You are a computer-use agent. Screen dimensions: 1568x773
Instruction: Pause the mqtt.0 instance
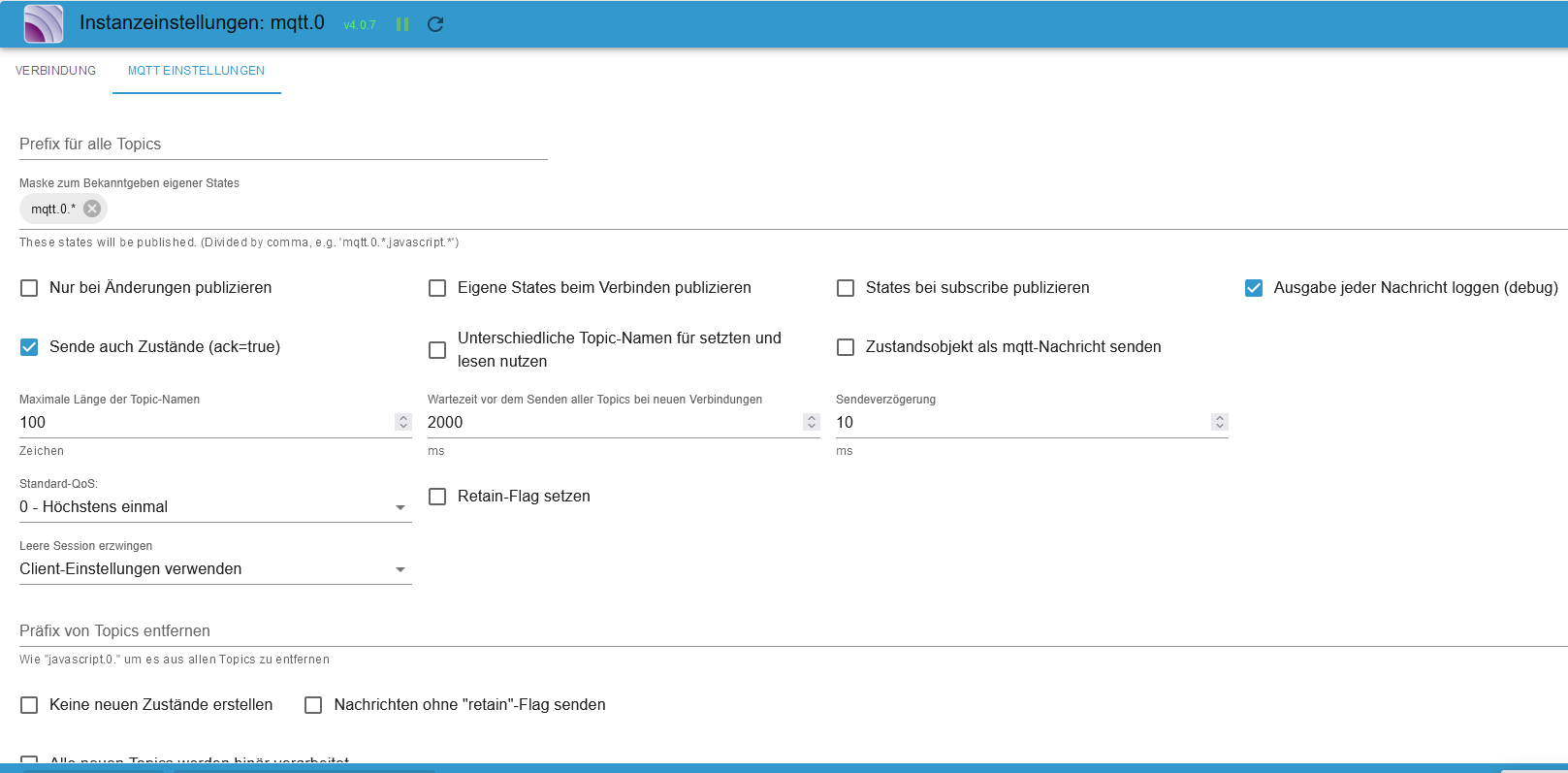pos(402,24)
